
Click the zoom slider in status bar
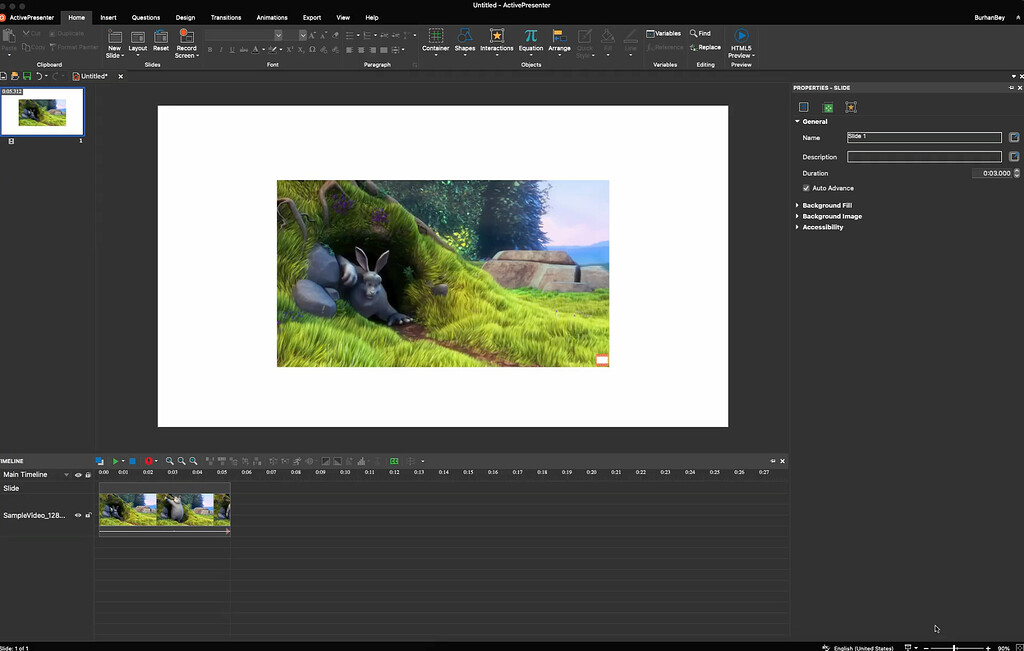955,648
